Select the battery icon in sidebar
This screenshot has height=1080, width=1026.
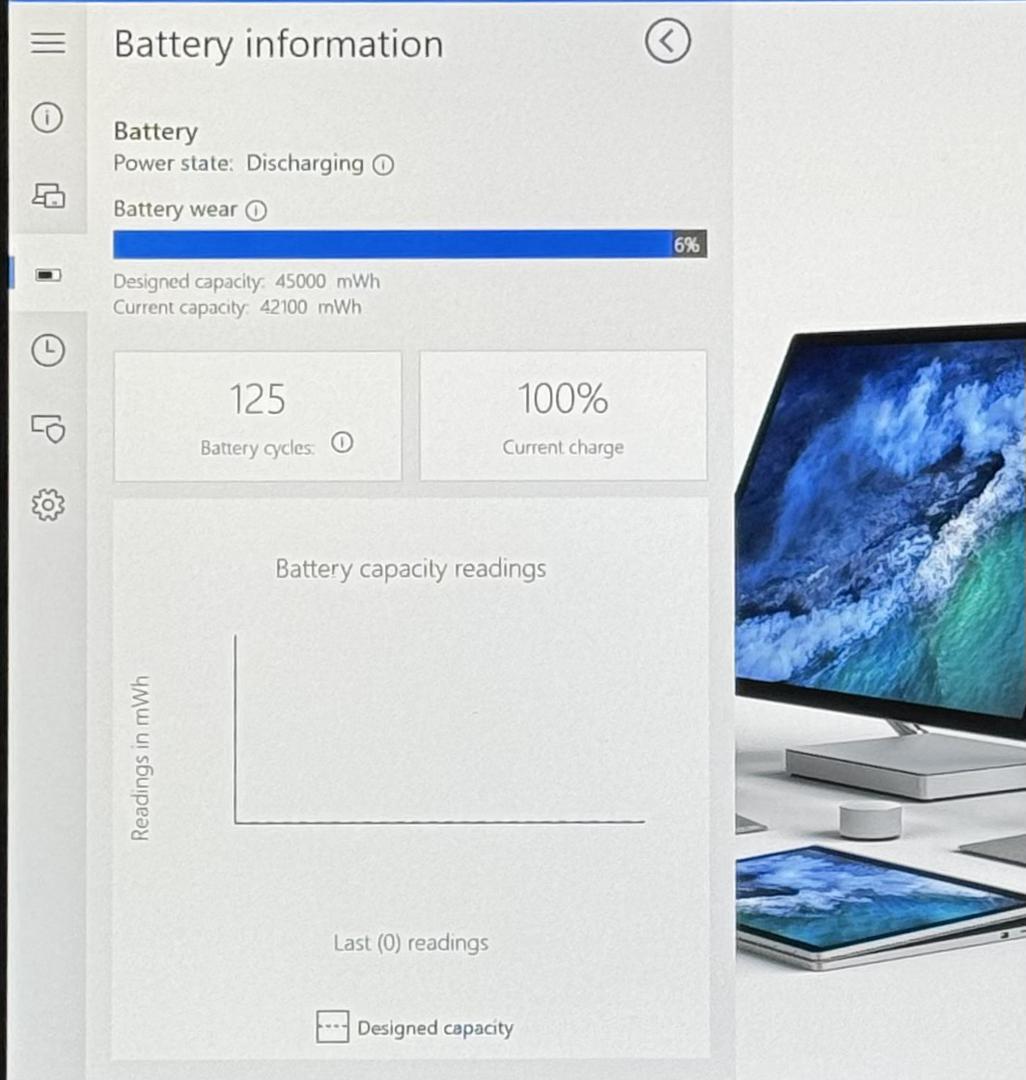pyautogui.click(x=47, y=274)
